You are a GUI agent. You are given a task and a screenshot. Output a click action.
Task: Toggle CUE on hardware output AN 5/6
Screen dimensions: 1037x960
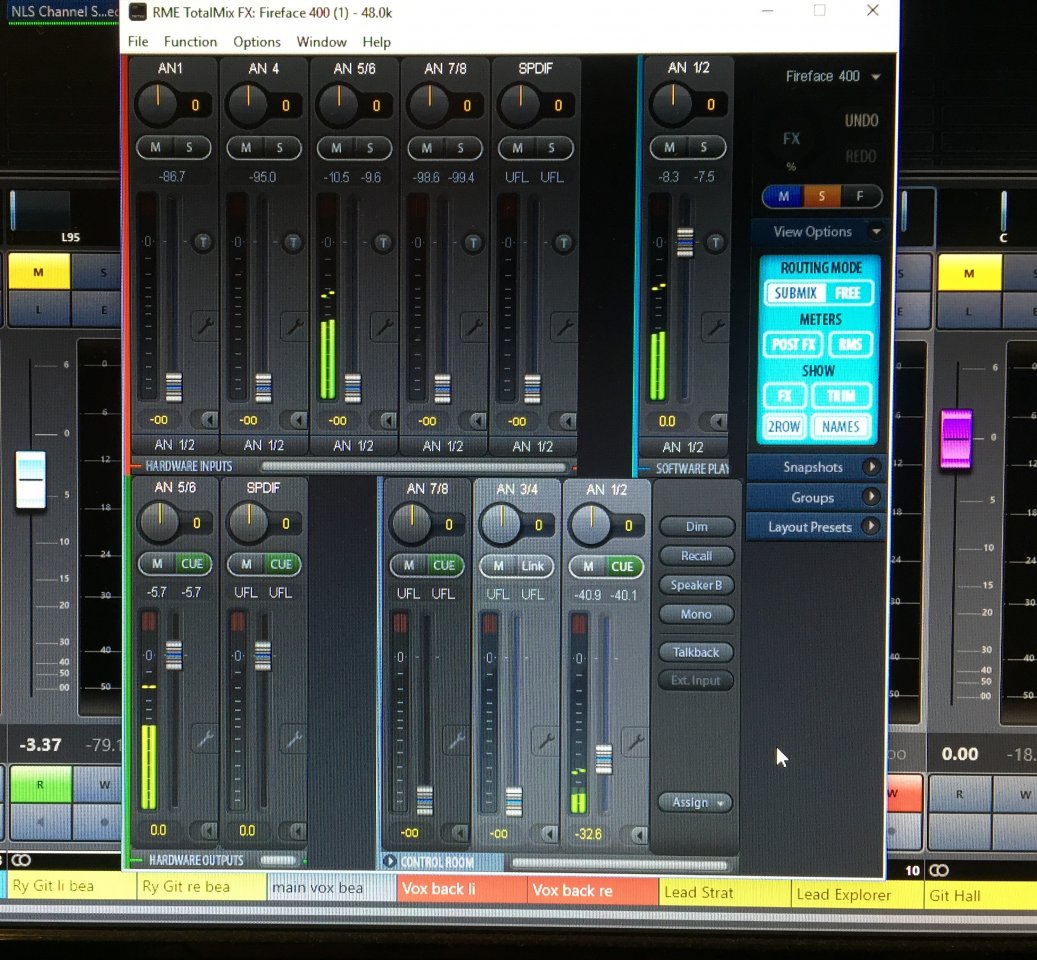[192, 564]
